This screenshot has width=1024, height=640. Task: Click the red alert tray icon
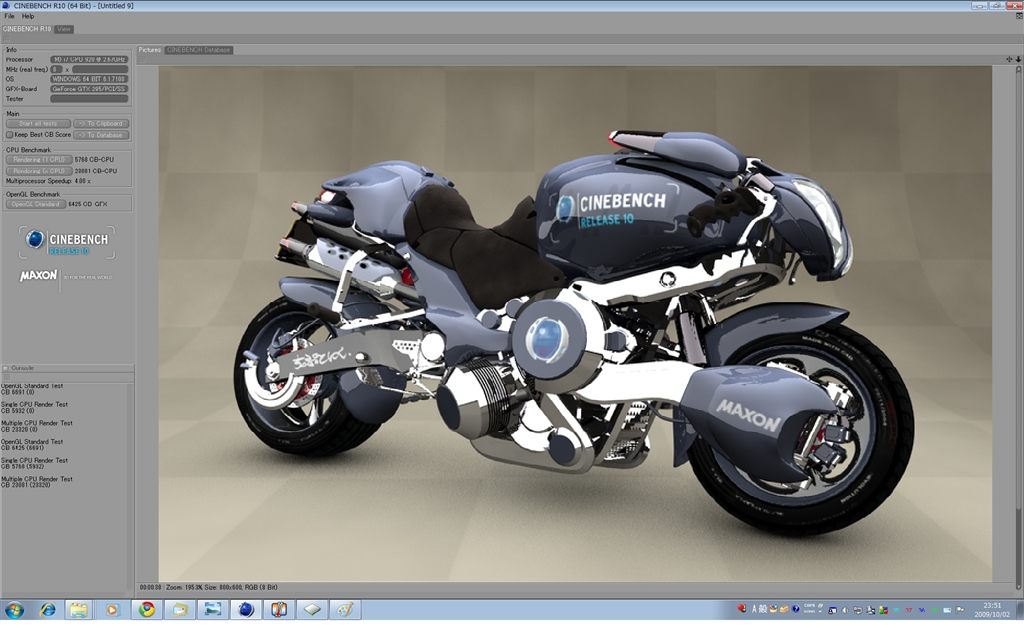click(742, 609)
